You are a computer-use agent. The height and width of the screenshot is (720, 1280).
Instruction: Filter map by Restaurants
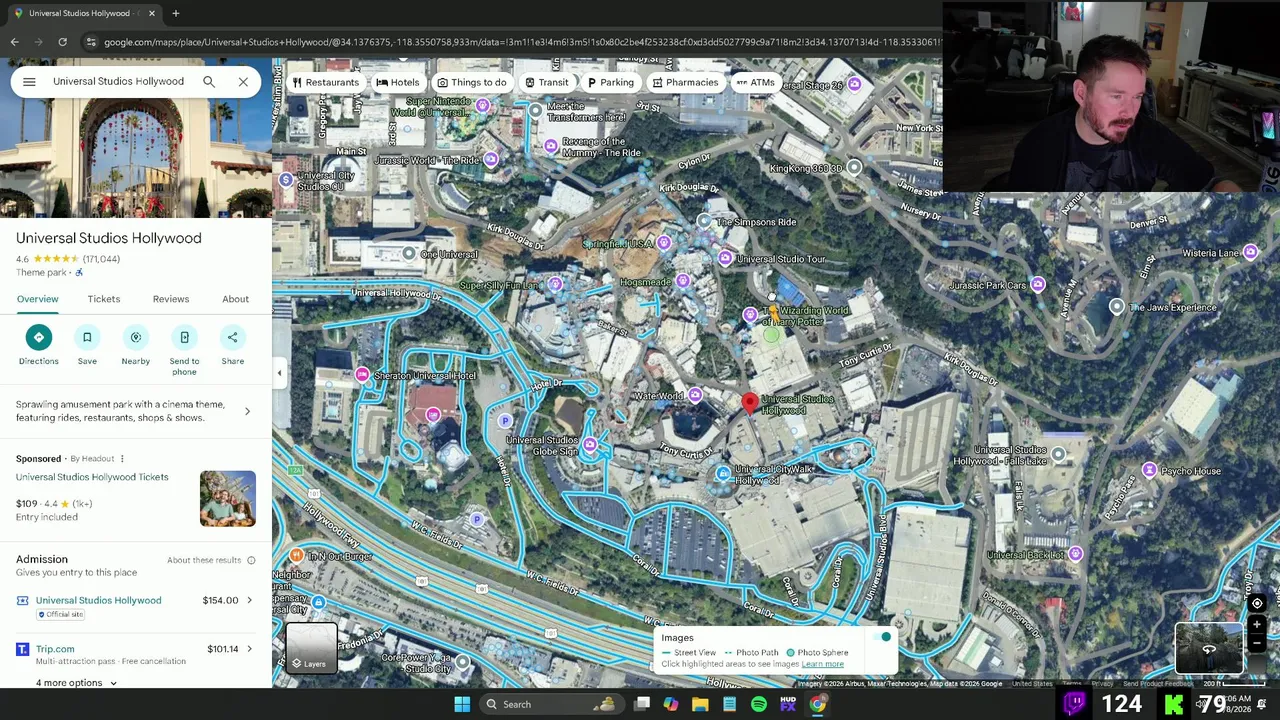pos(325,82)
